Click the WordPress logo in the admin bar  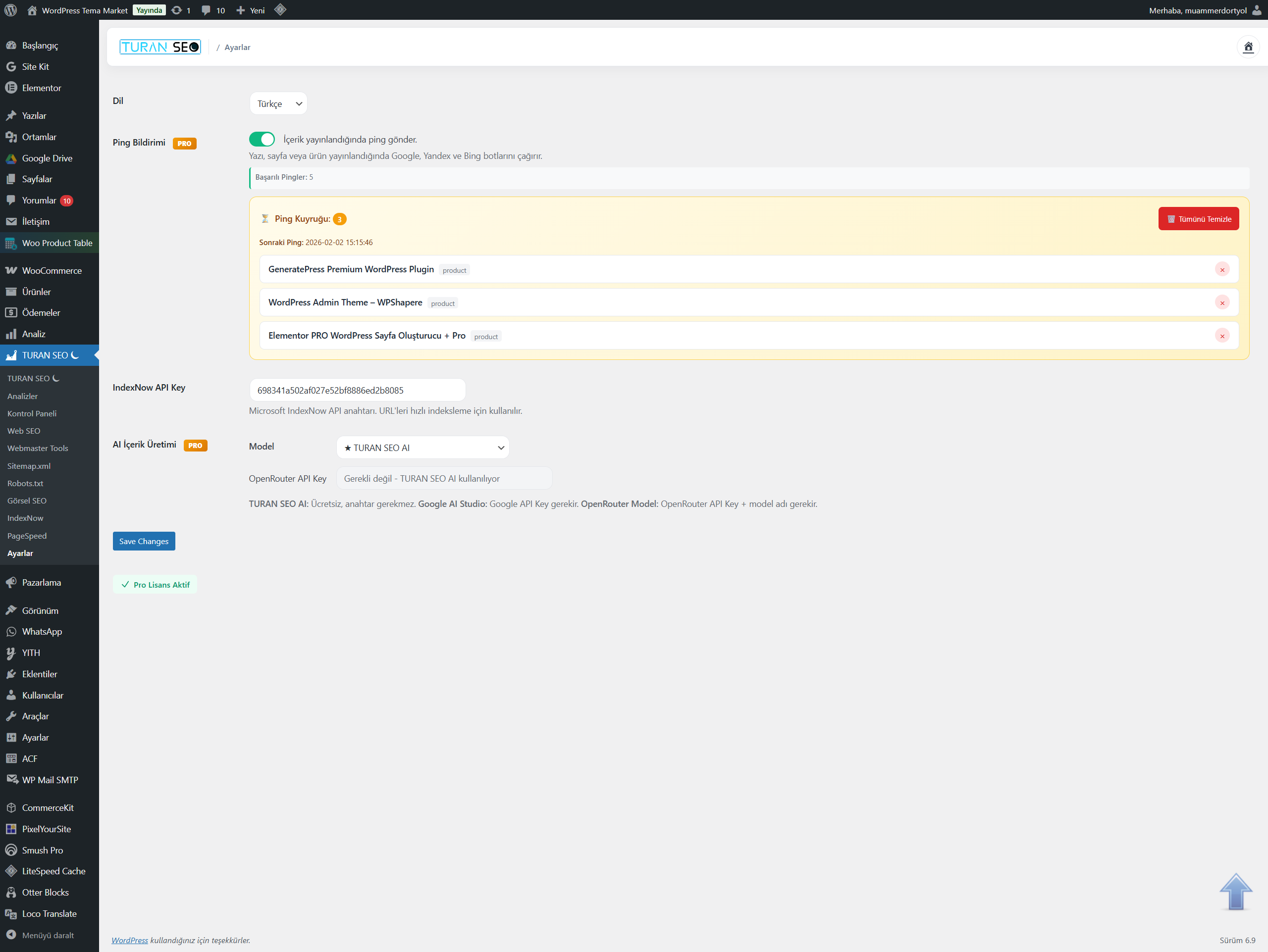10,10
